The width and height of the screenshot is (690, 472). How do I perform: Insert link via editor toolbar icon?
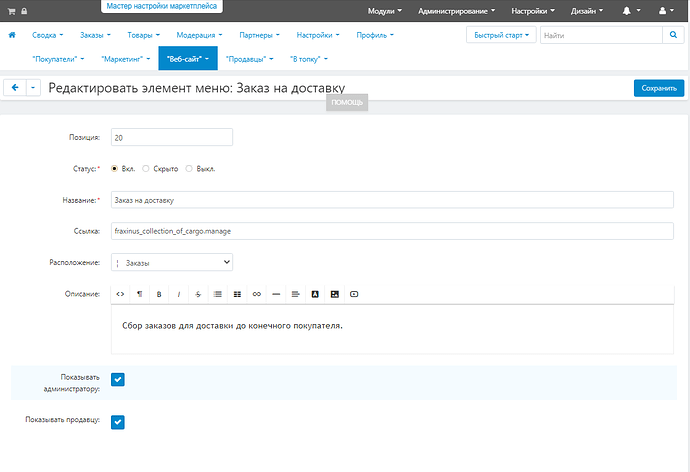coord(257,294)
